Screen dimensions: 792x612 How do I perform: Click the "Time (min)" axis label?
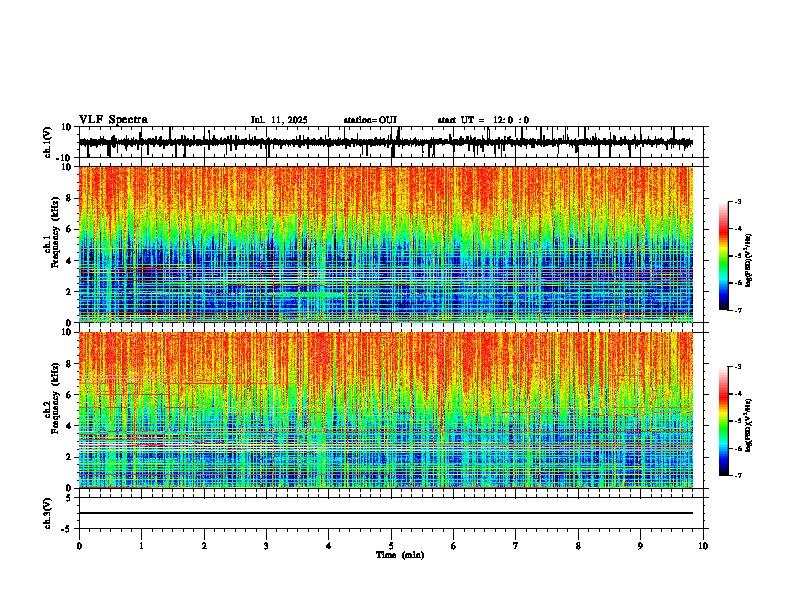(400, 555)
